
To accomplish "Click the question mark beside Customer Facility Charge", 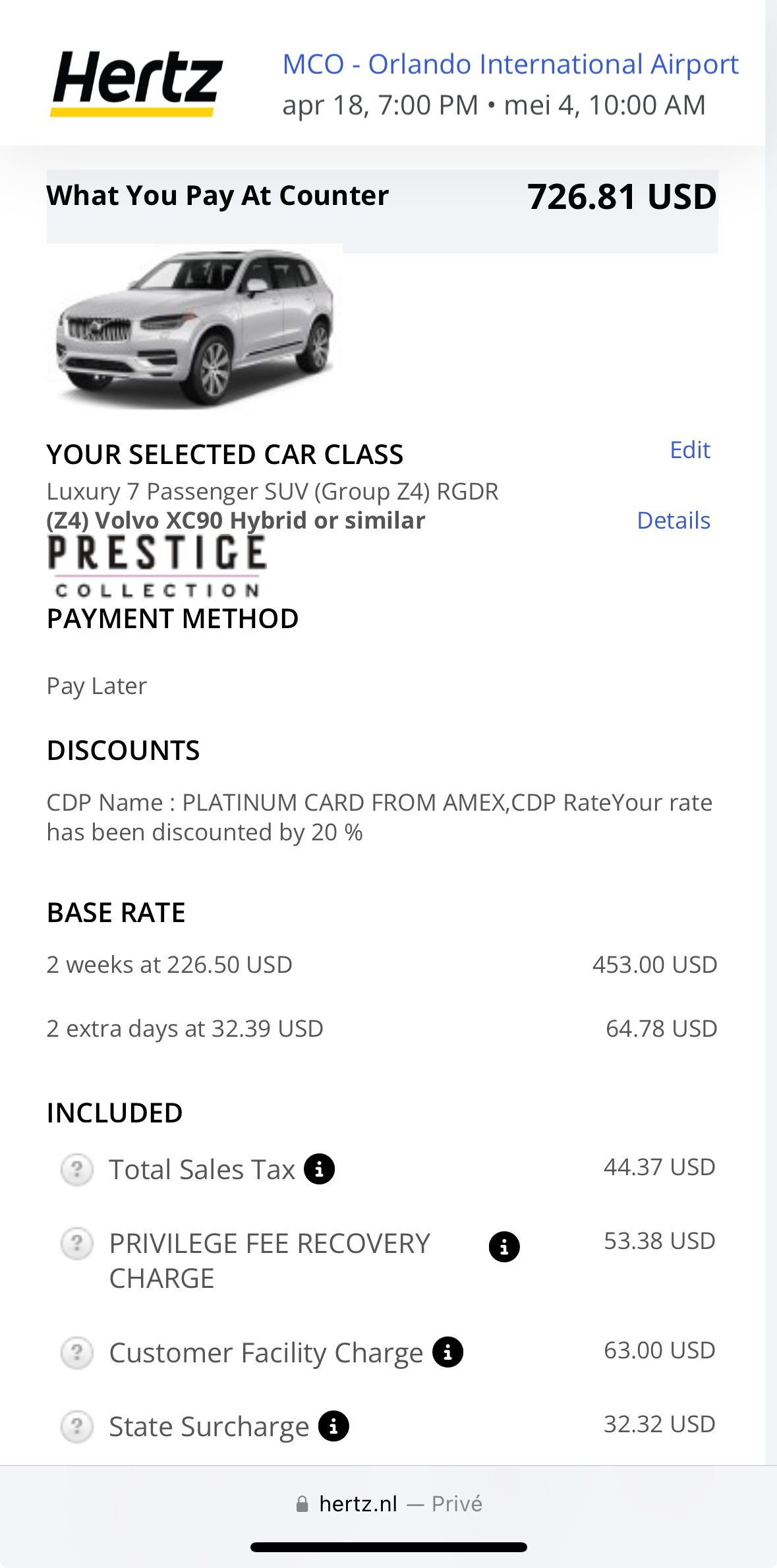I will [77, 1353].
